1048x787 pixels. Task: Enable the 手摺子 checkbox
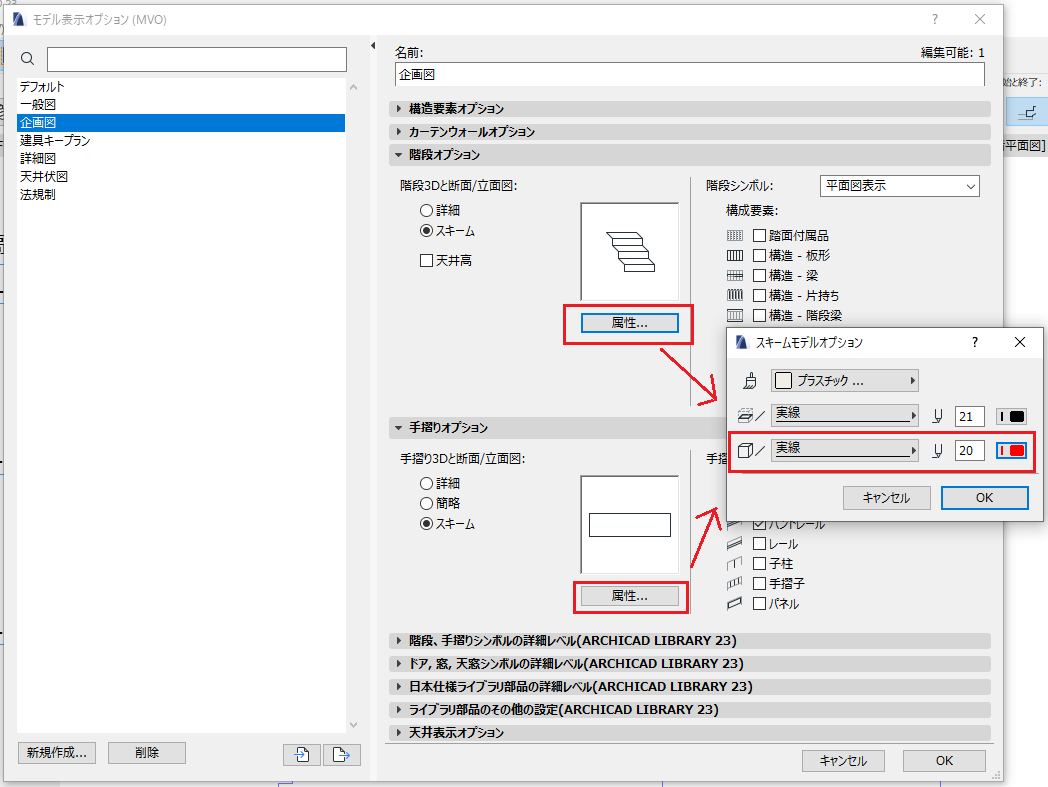point(759,584)
